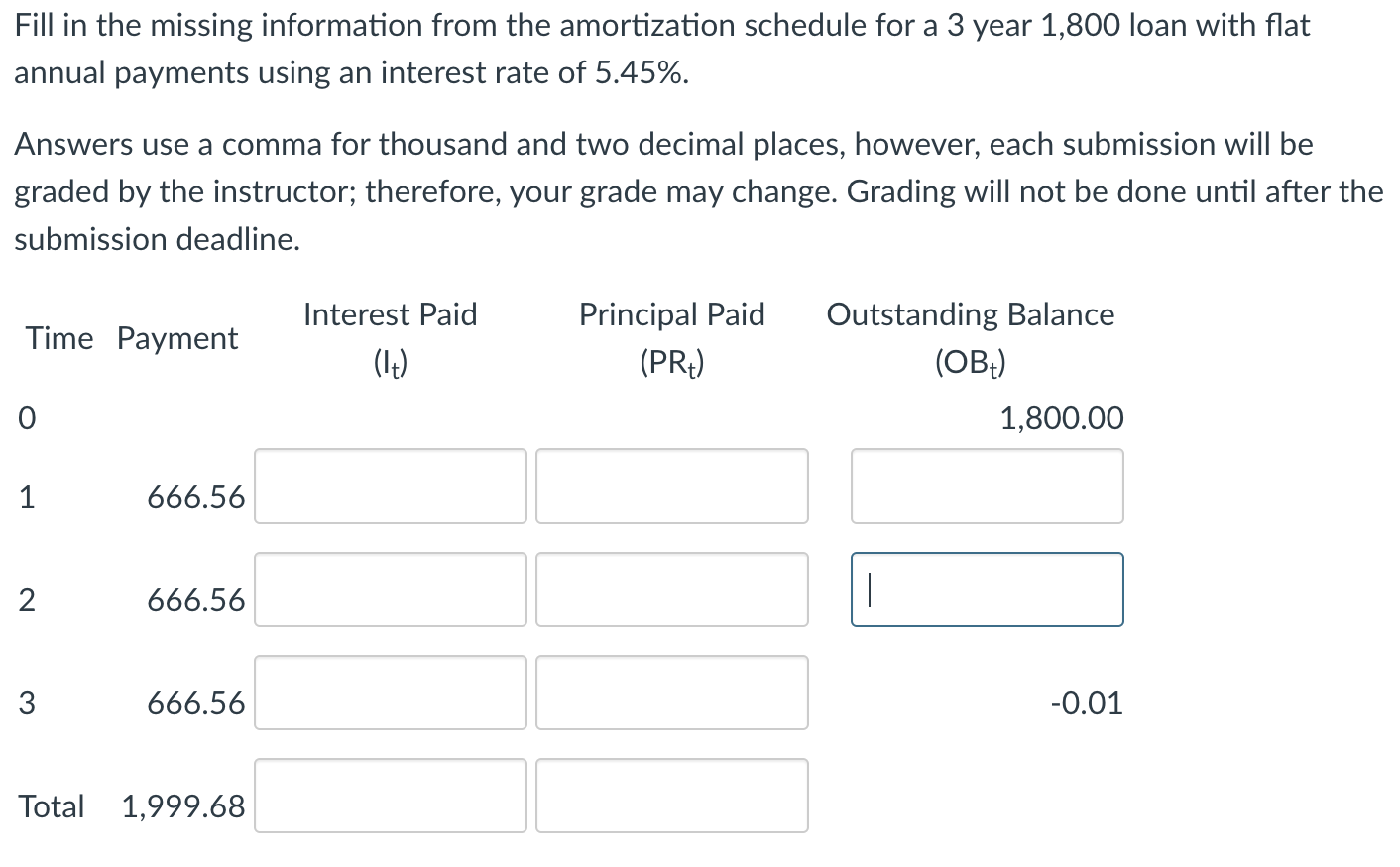This screenshot has height=867, width=1400.
Task: Click the Total payment amount 1,999.68
Action: coord(182,806)
